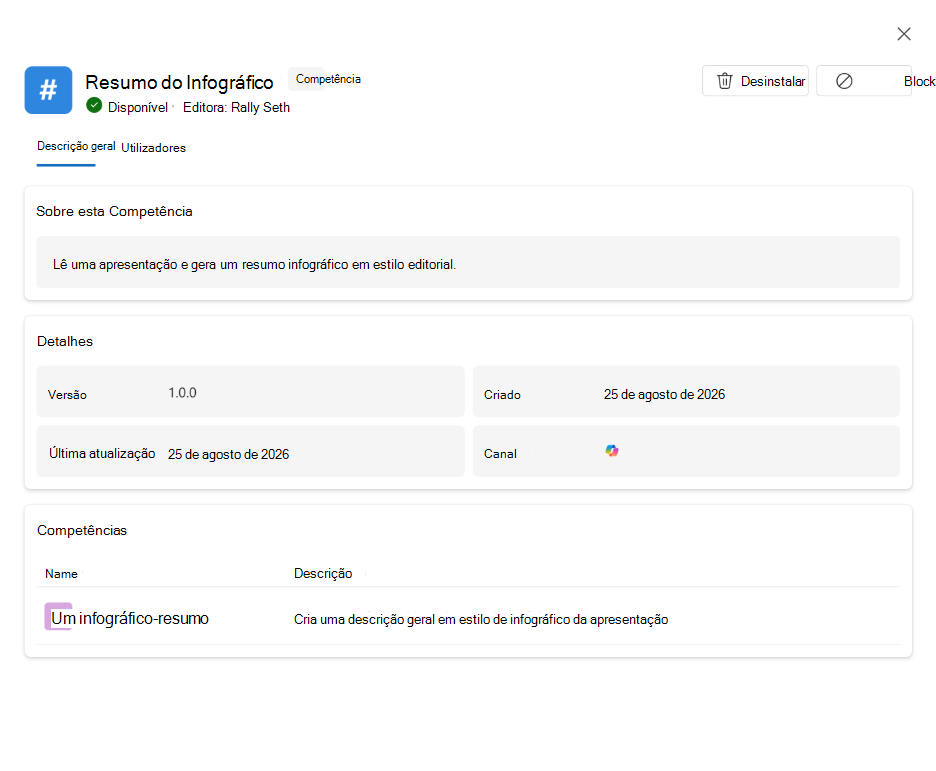
Task: Select the Descrição geral tab
Action: pos(76,146)
